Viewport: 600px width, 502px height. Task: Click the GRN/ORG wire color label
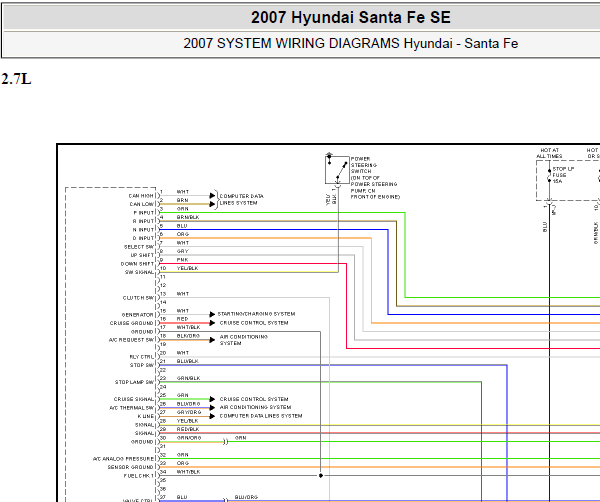[x=189, y=438]
